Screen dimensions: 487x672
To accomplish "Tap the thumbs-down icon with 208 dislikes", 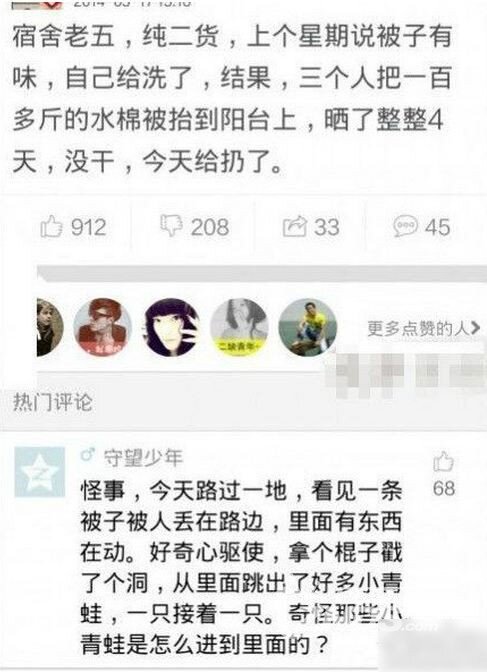I will [x=171, y=225].
